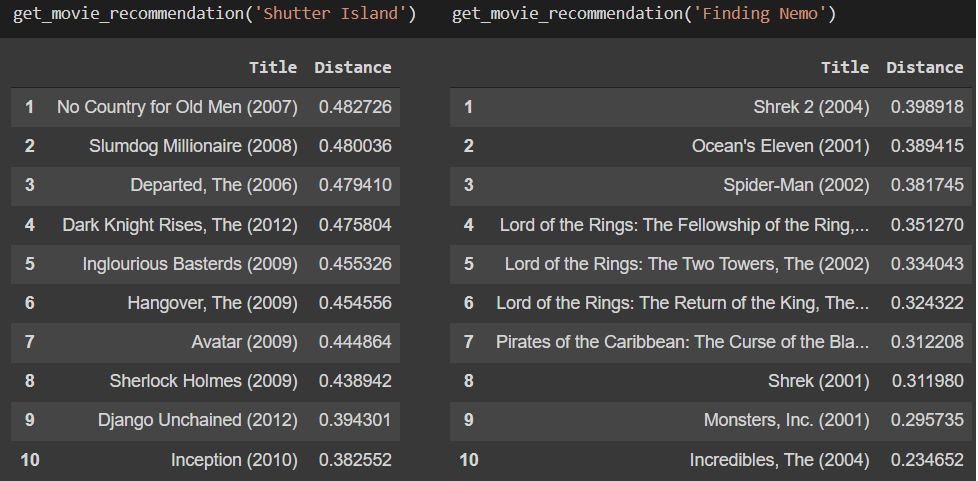Click Shrek (2001) title cell
Screen dimensions: 978x481
coord(819,381)
